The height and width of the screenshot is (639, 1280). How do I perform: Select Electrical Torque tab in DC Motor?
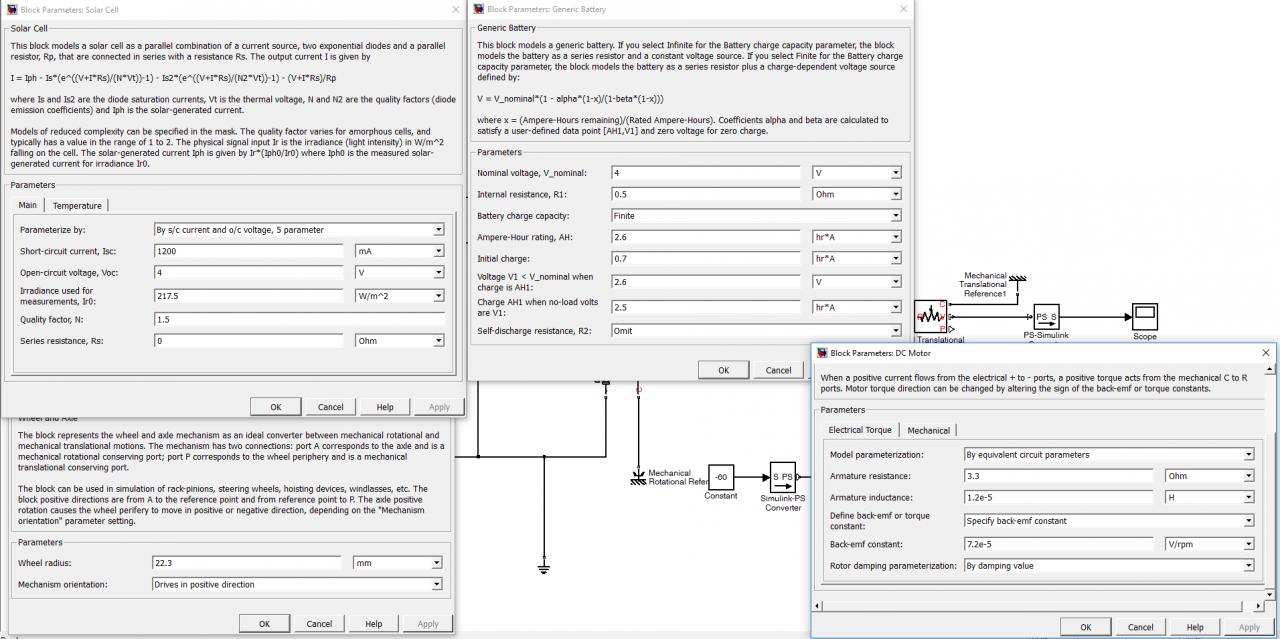(860, 430)
